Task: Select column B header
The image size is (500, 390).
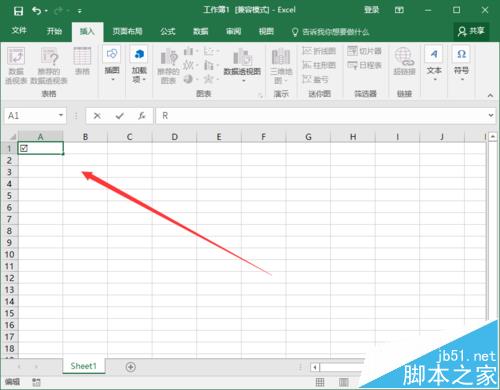Action: tap(85, 137)
